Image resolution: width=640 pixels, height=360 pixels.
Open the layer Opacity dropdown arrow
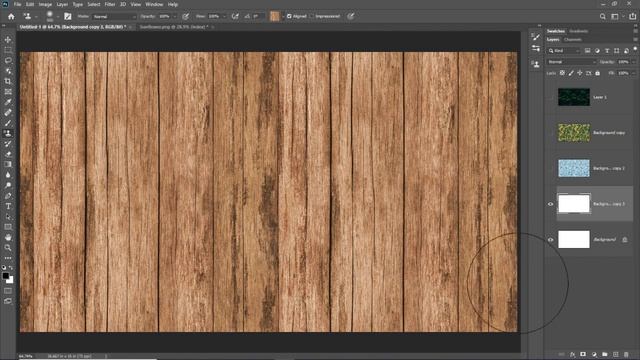pos(633,62)
